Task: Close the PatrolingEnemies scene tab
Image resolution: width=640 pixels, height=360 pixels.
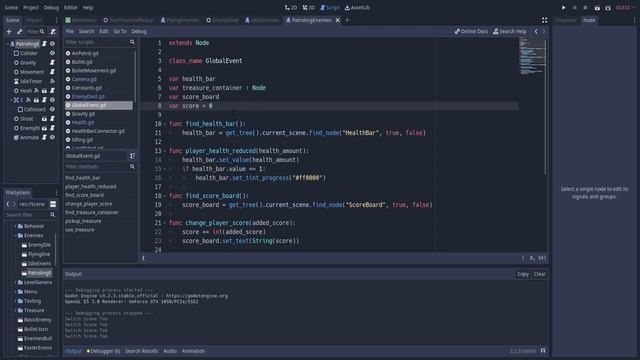Action: (x=338, y=20)
